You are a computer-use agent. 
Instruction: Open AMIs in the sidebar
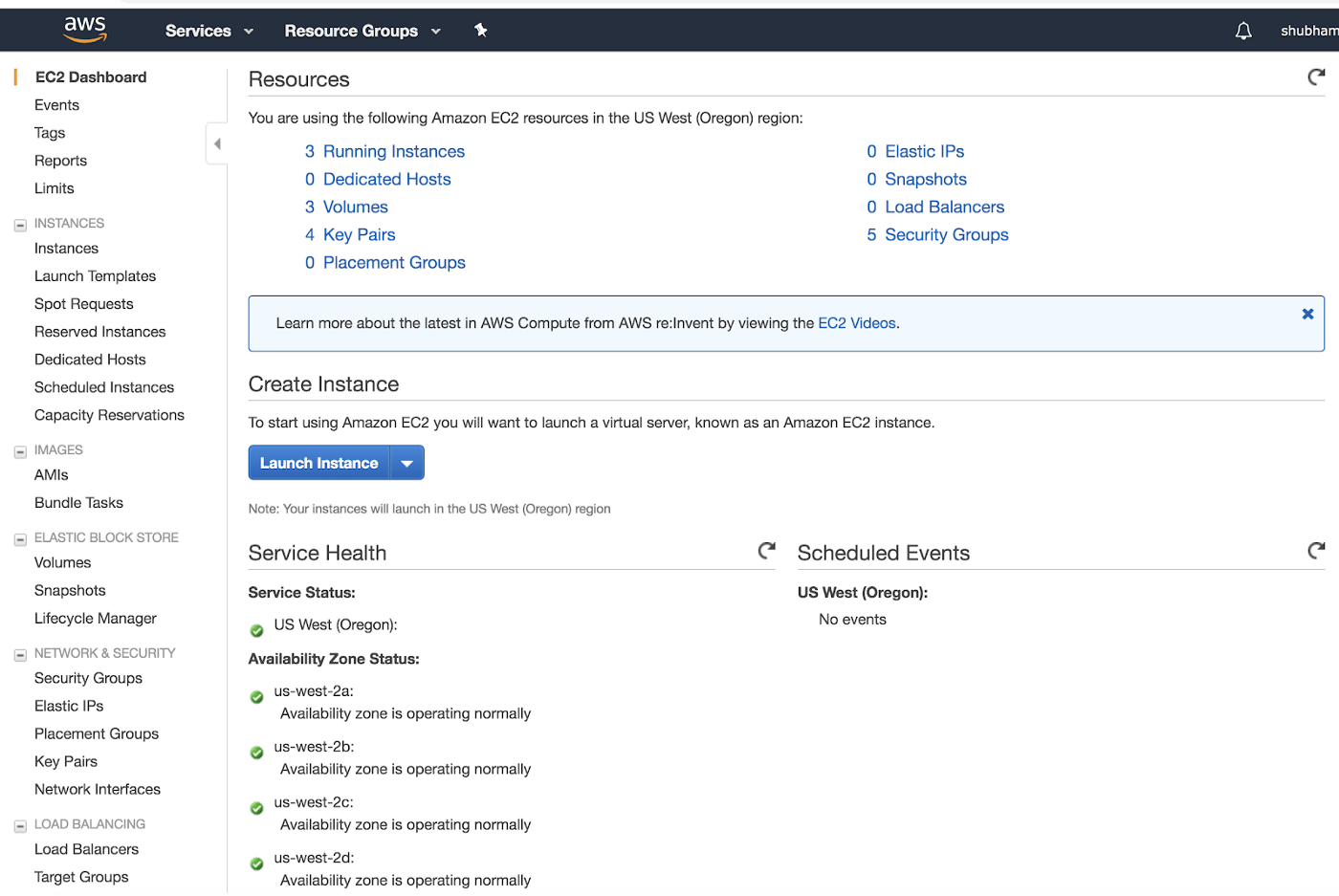[51, 475]
